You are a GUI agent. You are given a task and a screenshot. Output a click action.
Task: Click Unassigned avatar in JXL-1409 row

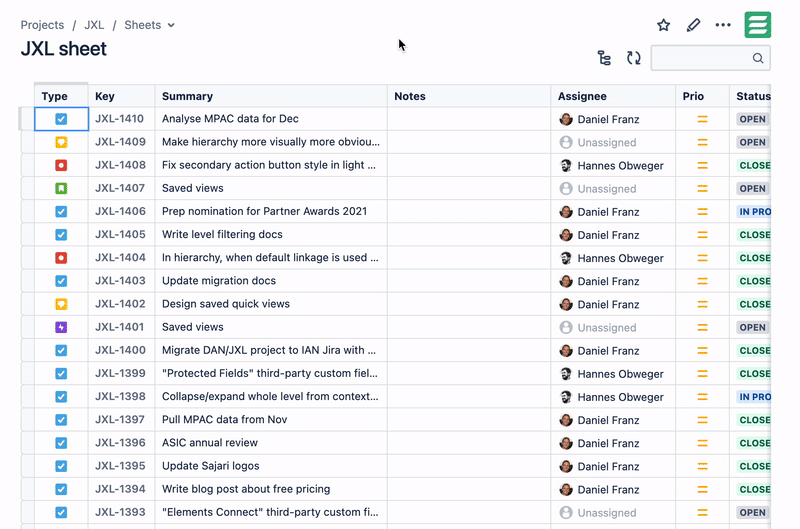tap(566, 142)
